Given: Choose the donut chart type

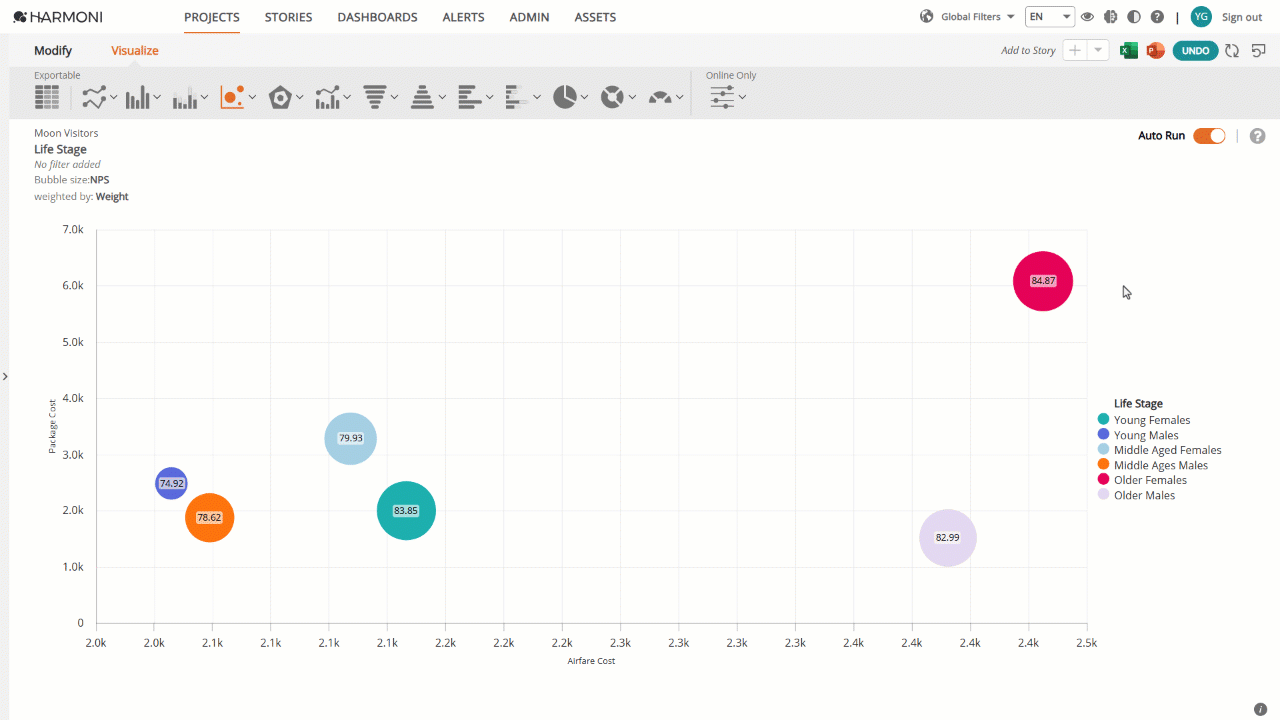Looking at the screenshot, I should [x=612, y=97].
